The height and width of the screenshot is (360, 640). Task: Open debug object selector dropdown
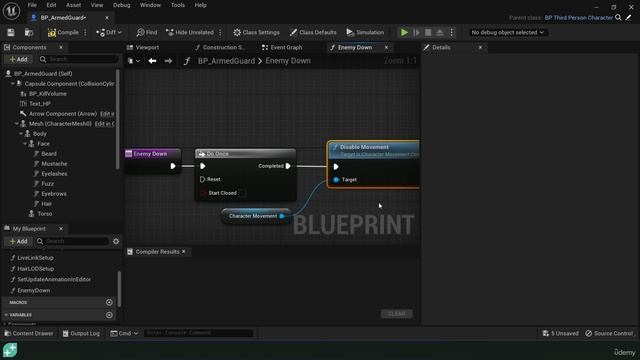tap(507, 32)
